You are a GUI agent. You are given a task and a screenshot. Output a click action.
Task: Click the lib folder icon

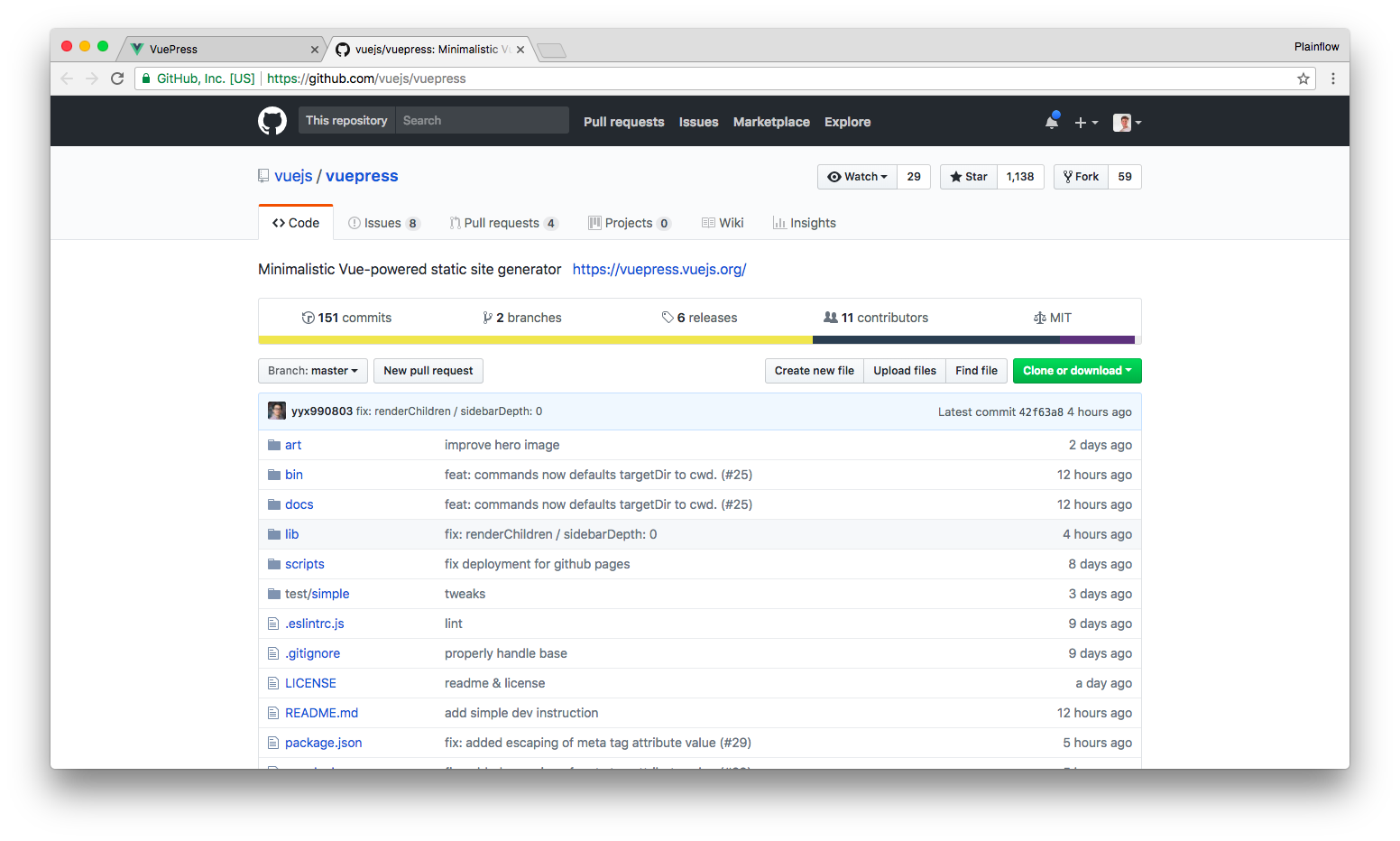pyautogui.click(x=274, y=534)
